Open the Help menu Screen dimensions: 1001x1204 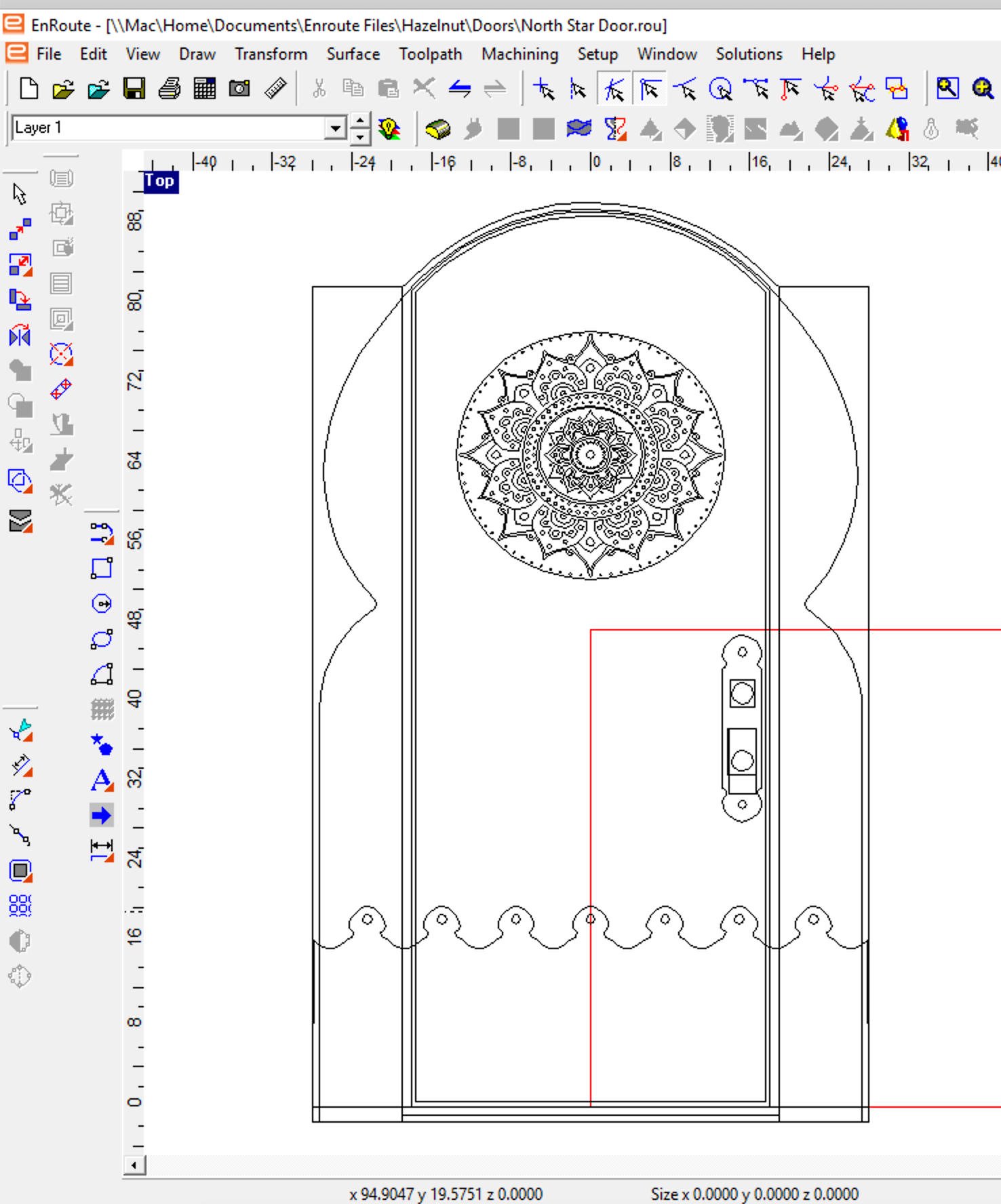pyautogui.click(x=818, y=54)
